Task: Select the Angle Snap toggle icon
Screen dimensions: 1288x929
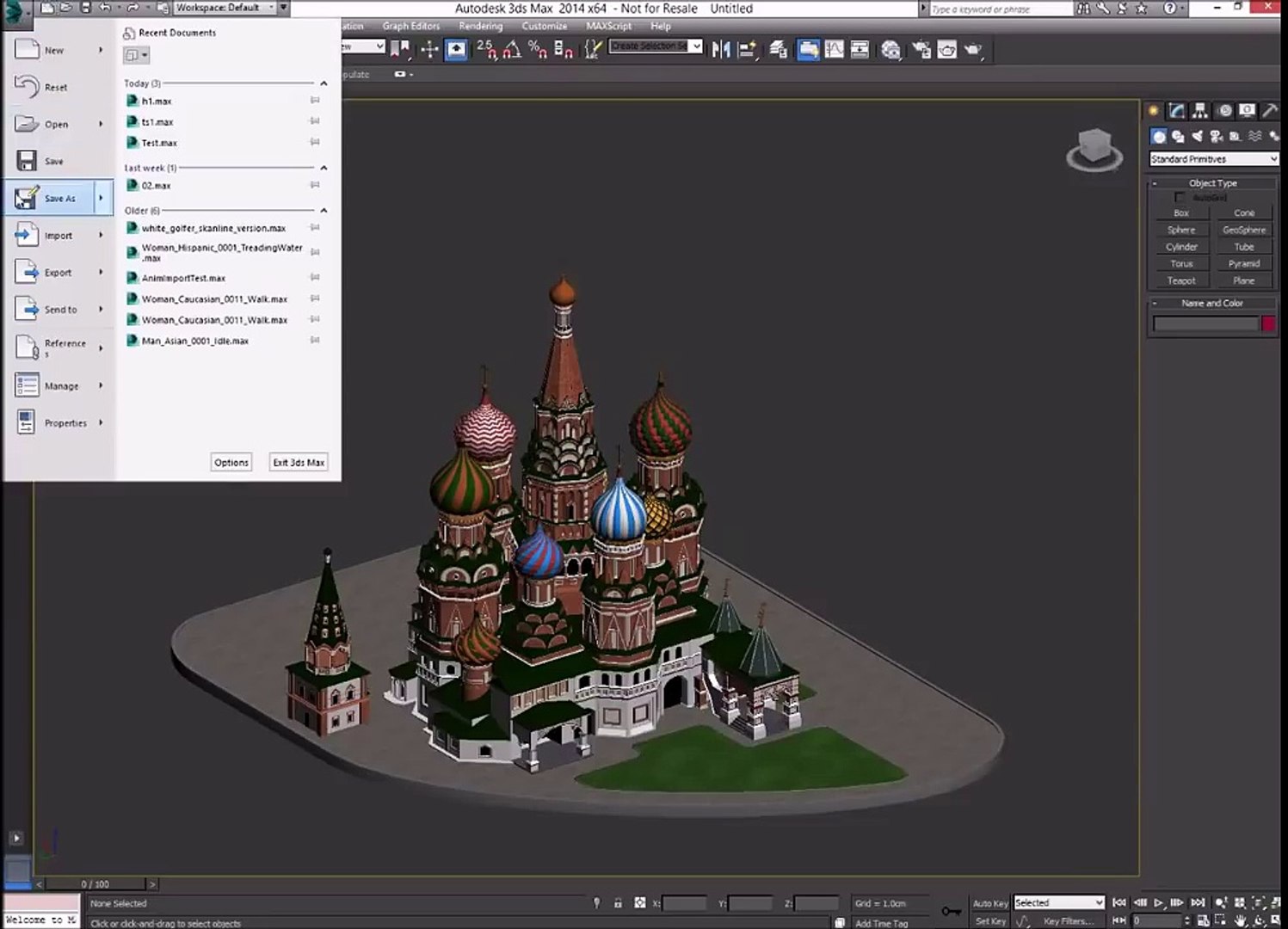Action: pyautogui.click(x=511, y=50)
